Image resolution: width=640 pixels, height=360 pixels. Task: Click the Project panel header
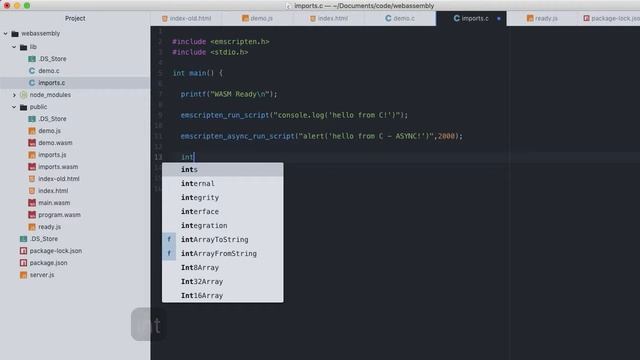(x=75, y=18)
